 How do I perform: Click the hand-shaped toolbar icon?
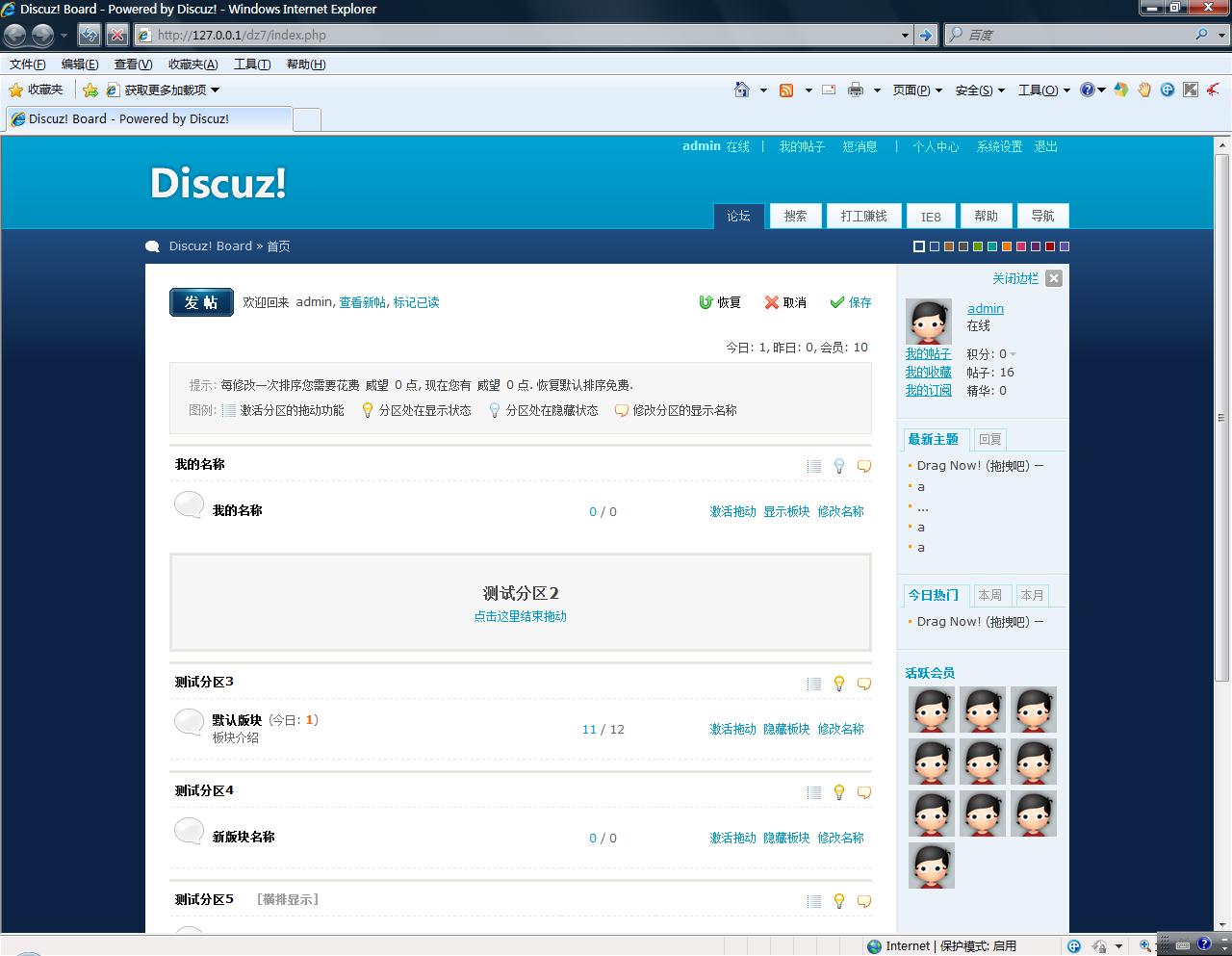pos(1144,90)
